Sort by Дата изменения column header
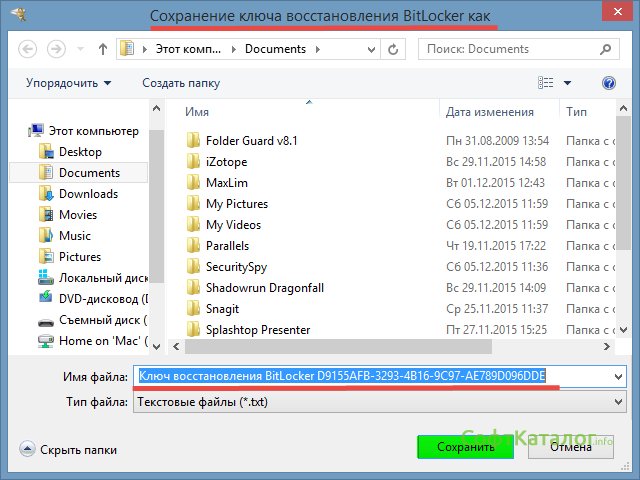 tap(489, 112)
